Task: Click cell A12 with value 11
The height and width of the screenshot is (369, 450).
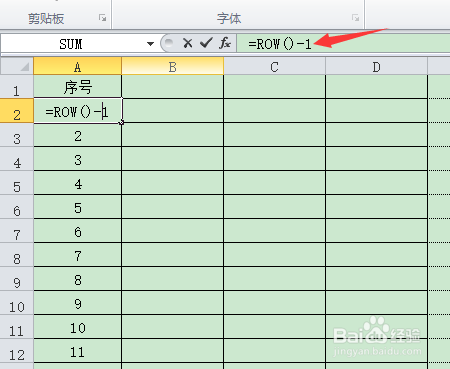Action: point(78,351)
